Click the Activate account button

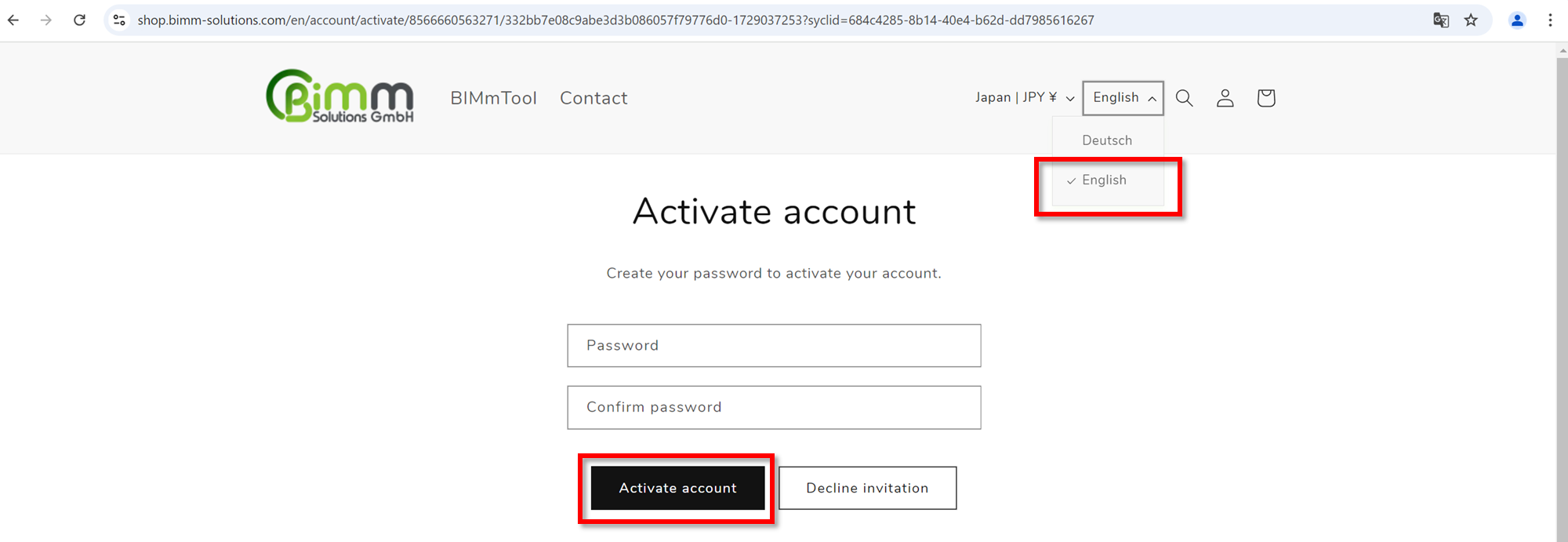point(677,488)
